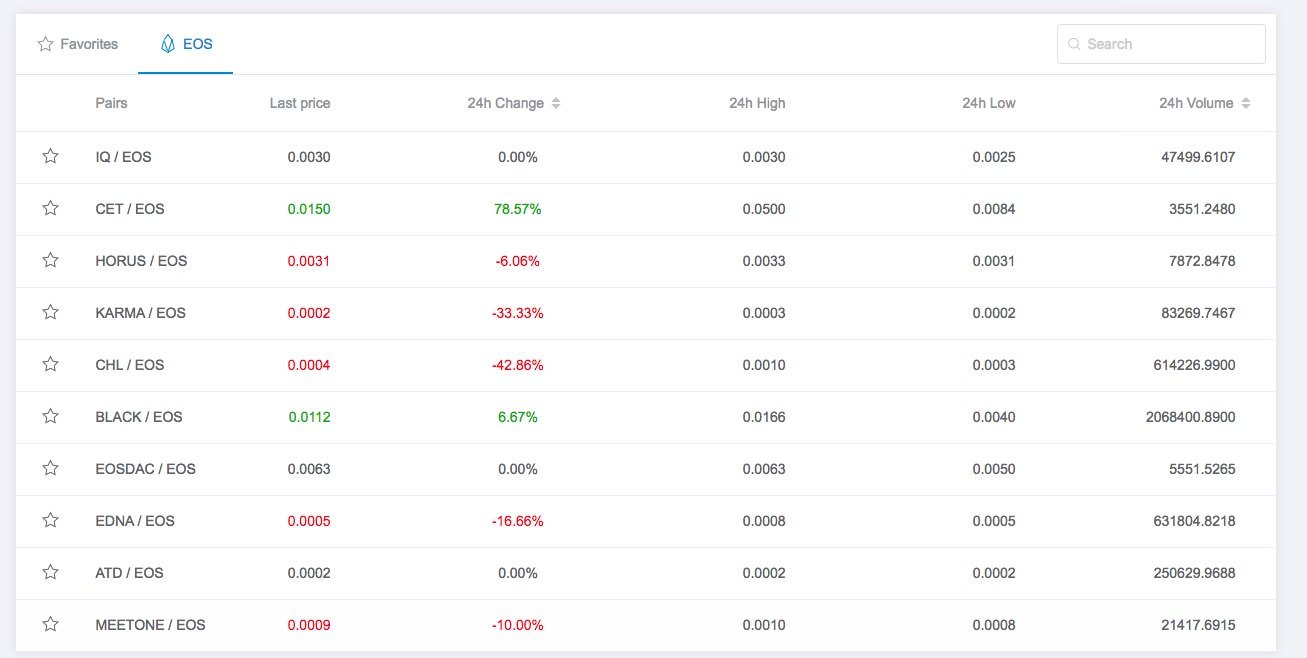Click volume value 250629.9688

click(1194, 573)
